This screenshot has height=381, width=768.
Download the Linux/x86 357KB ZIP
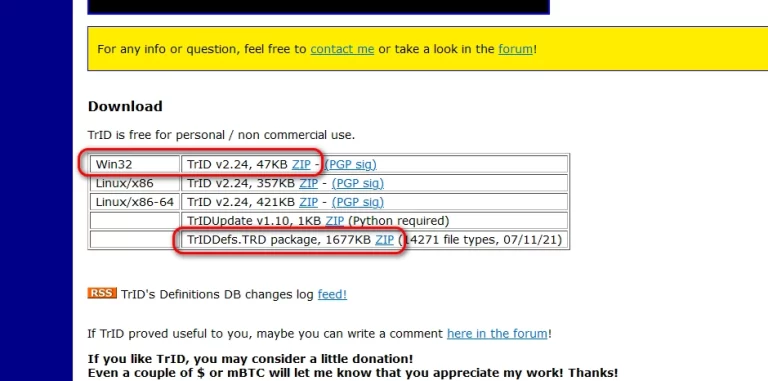tap(309, 183)
